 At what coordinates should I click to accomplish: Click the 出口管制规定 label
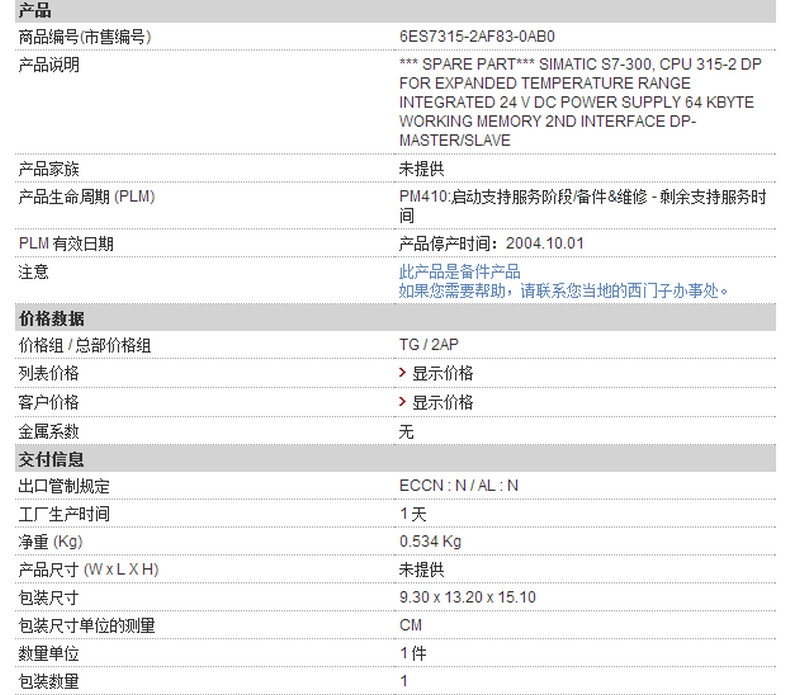64,486
